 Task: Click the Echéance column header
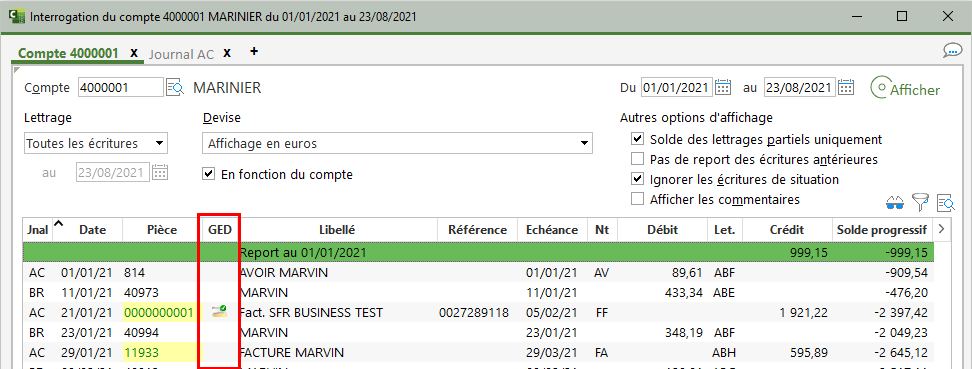pyautogui.click(x=552, y=229)
